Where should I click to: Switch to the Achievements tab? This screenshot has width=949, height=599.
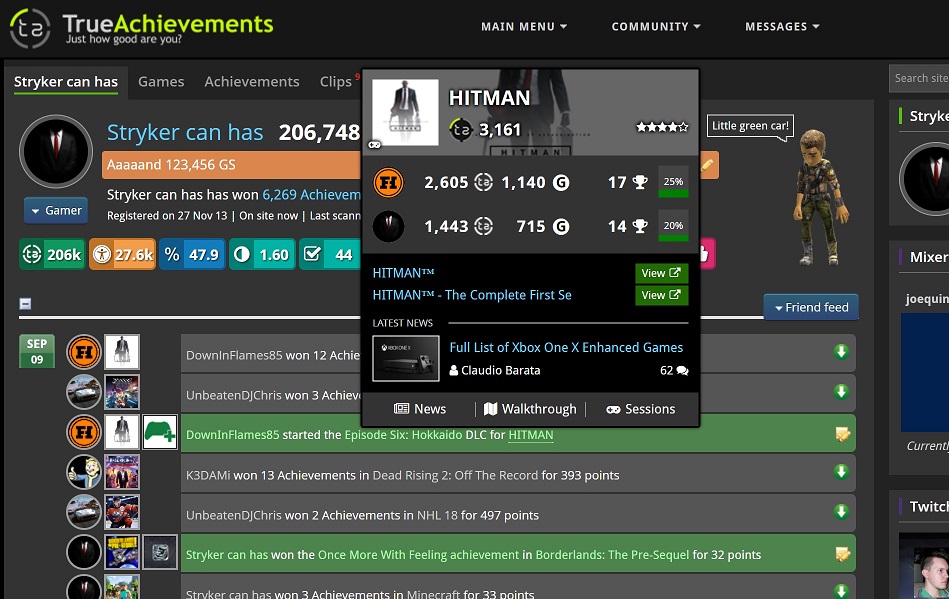click(x=252, y=82)
